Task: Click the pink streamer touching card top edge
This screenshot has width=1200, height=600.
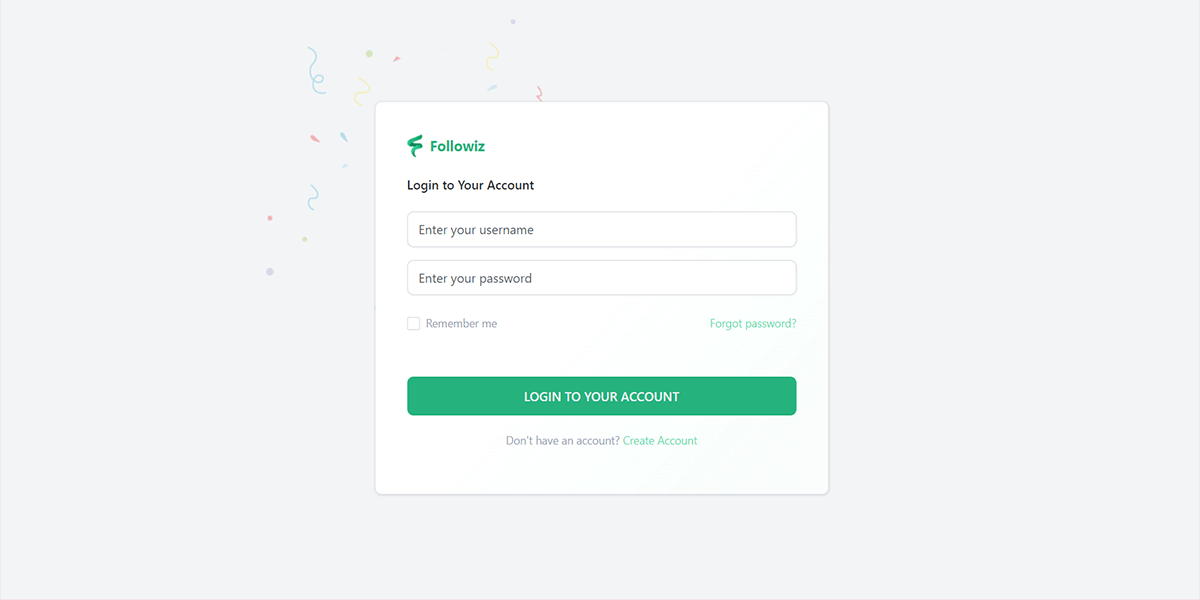Action: click(539, 94)
